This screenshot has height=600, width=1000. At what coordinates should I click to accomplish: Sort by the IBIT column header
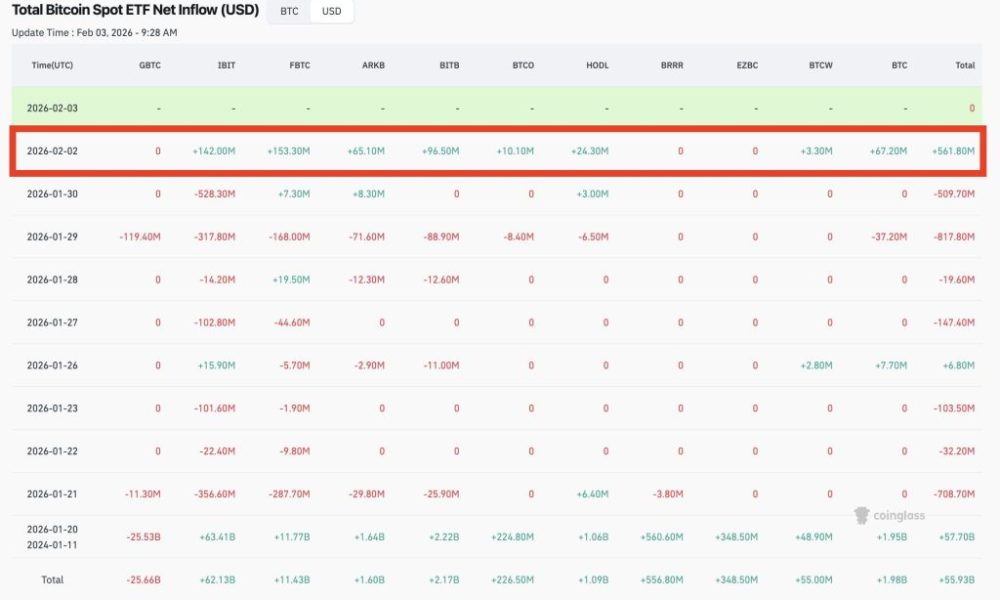(225, 64)
